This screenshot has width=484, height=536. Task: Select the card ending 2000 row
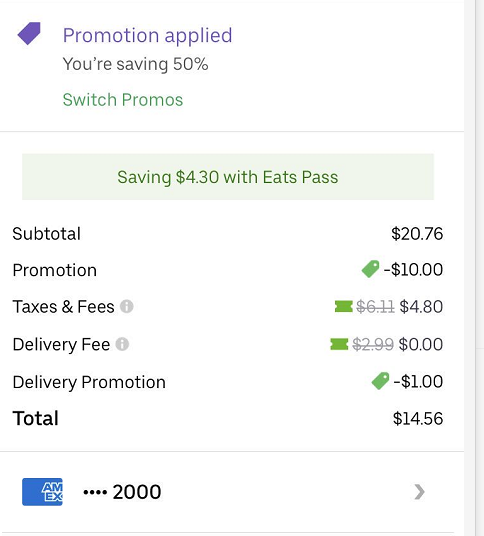[232, 492]
